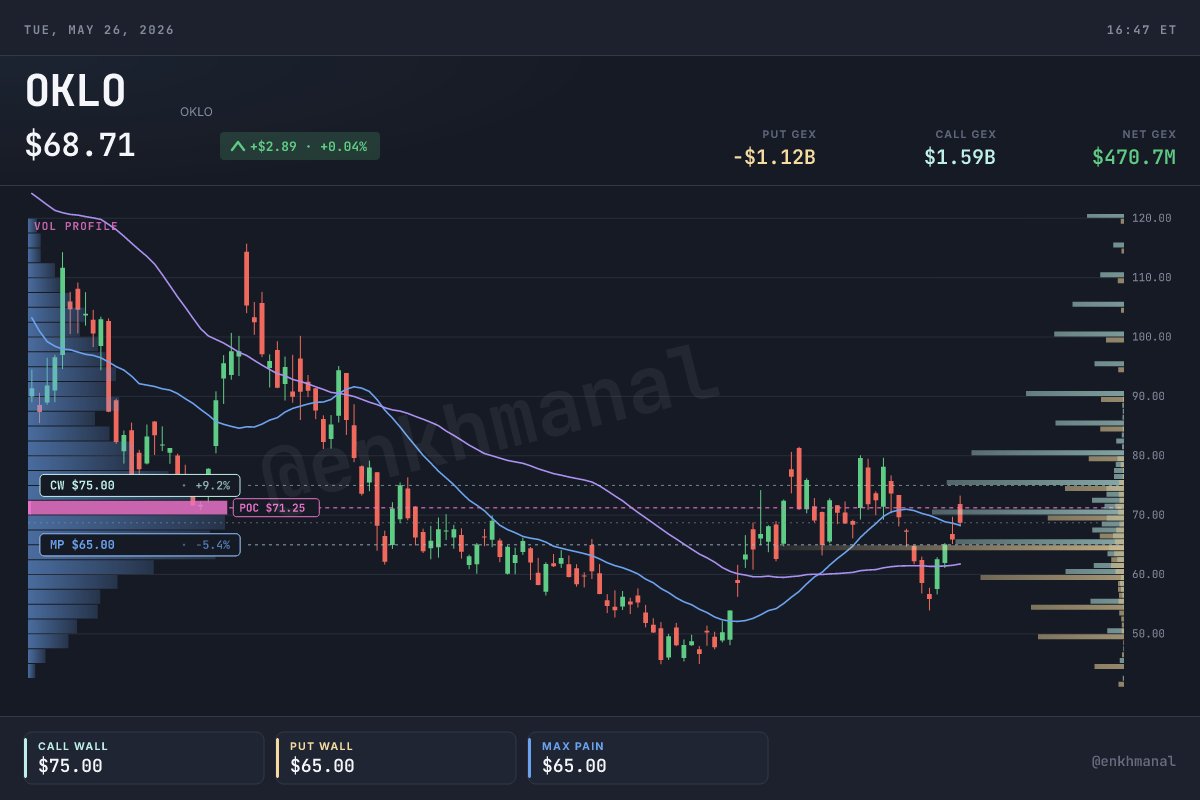Click the 120.00 price axis label
This screenshot has width=1200, height=800.
pos(1152,218)
